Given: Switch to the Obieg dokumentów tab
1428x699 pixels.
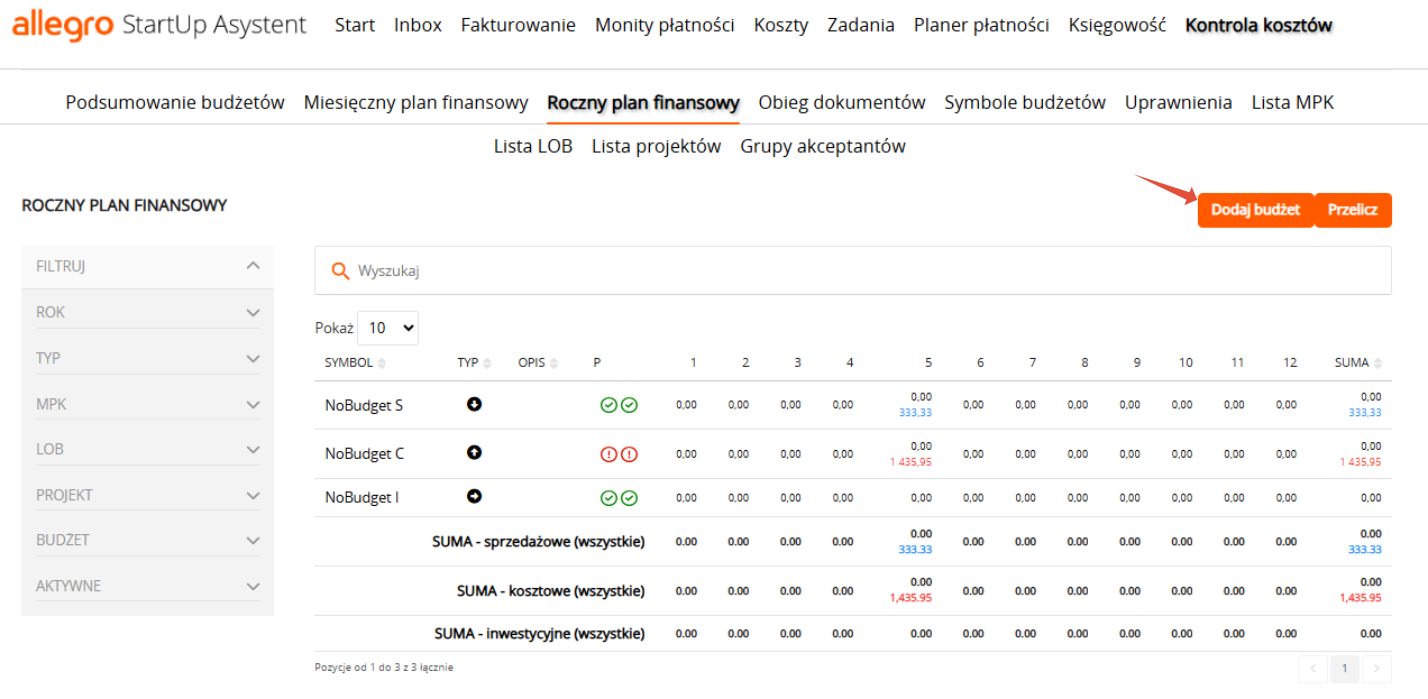Looking at the screenshot, I should click(842, 102).
